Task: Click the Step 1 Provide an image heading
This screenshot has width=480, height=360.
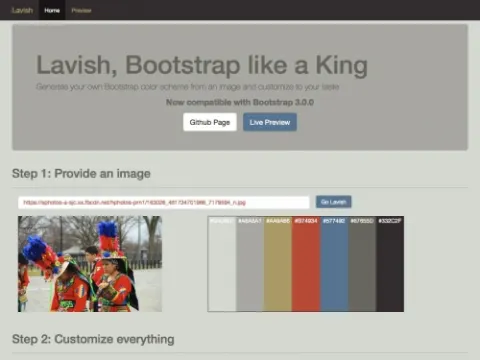Action: pyautogui.click(x=81, y=174)
